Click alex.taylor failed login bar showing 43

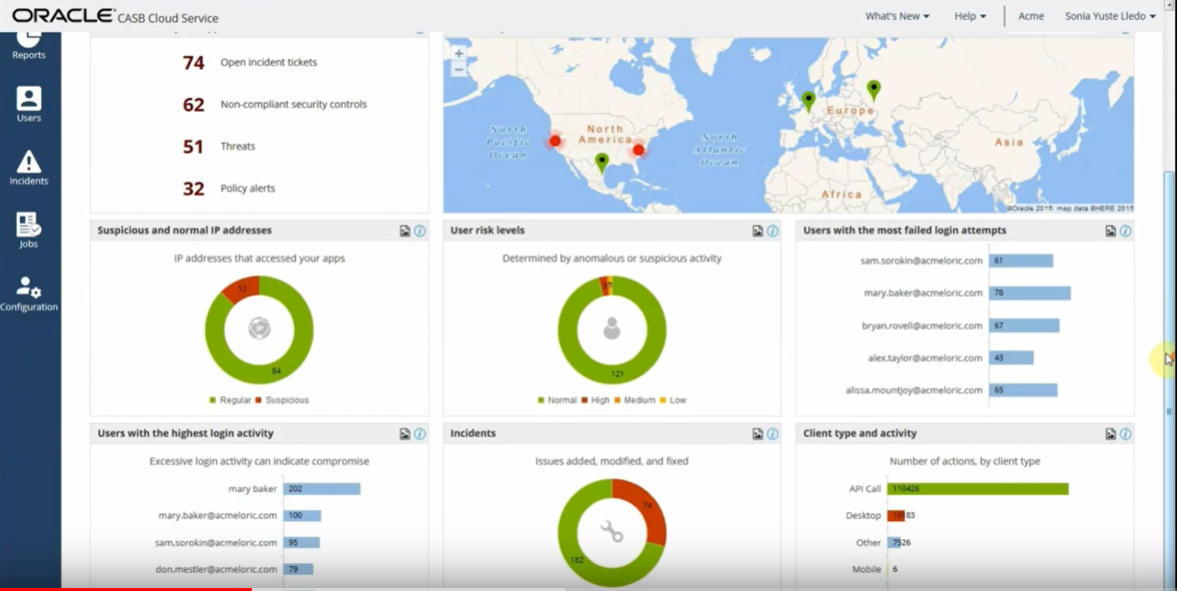pos(1011,357)
